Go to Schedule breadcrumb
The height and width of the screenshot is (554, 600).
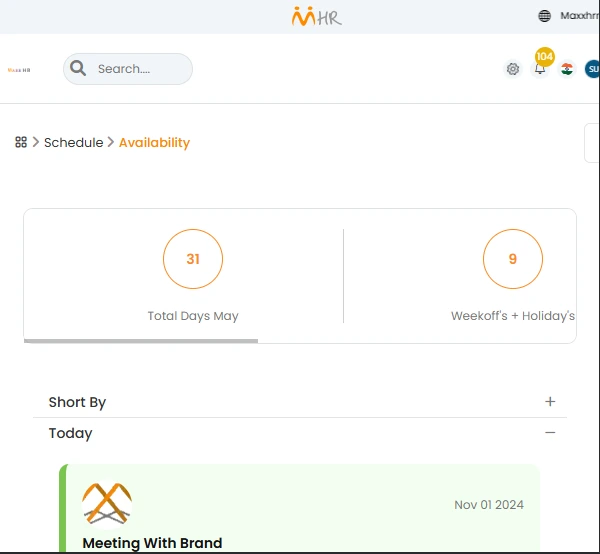point(73,142)
